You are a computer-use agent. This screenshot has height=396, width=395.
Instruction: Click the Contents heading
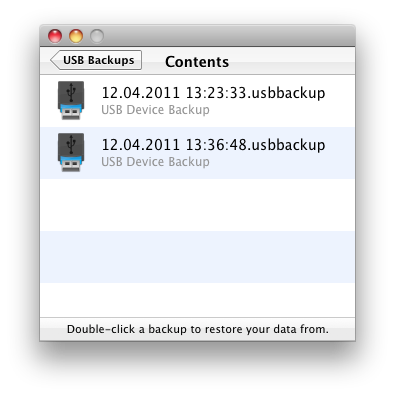coord(197,62)
